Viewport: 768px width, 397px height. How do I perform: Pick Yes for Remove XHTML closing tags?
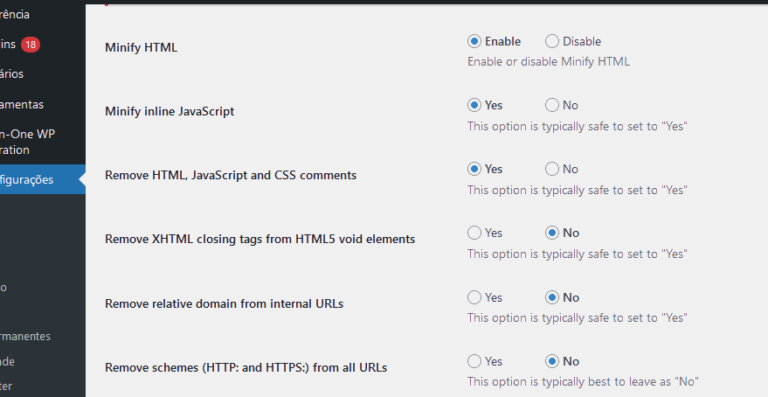point(474,233)
